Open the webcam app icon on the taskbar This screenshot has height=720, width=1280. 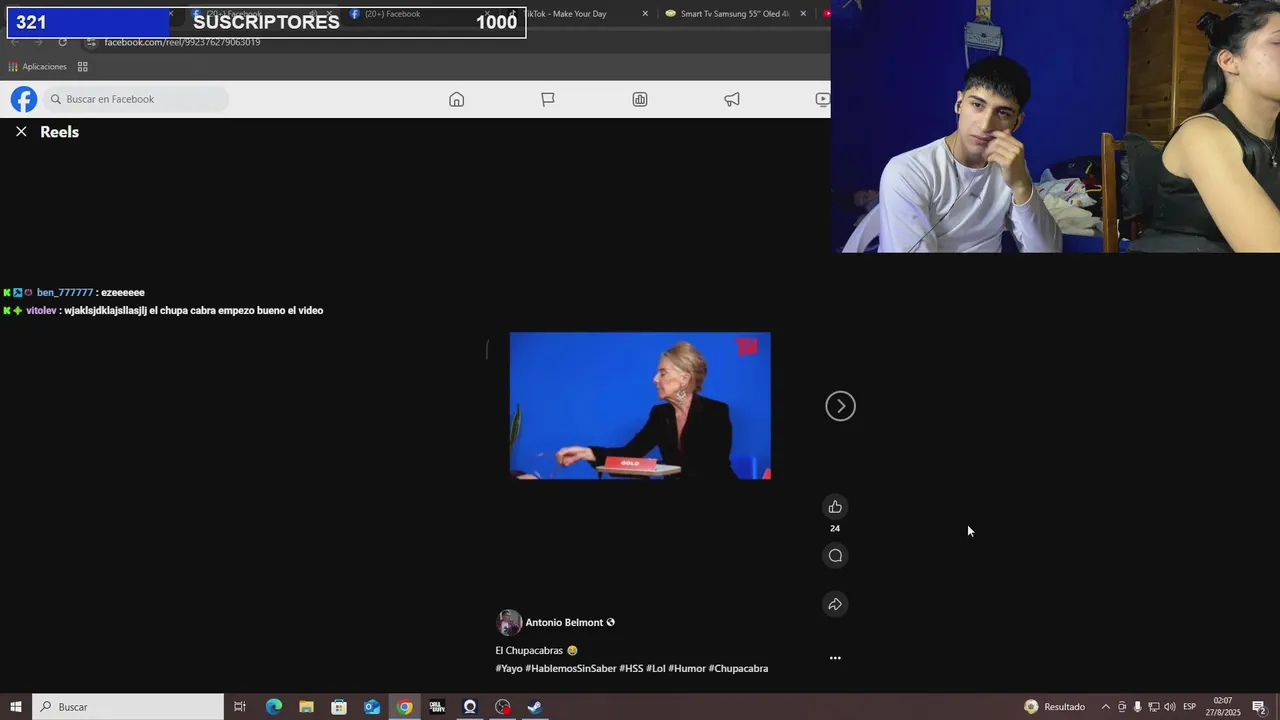tap(470, 707)
